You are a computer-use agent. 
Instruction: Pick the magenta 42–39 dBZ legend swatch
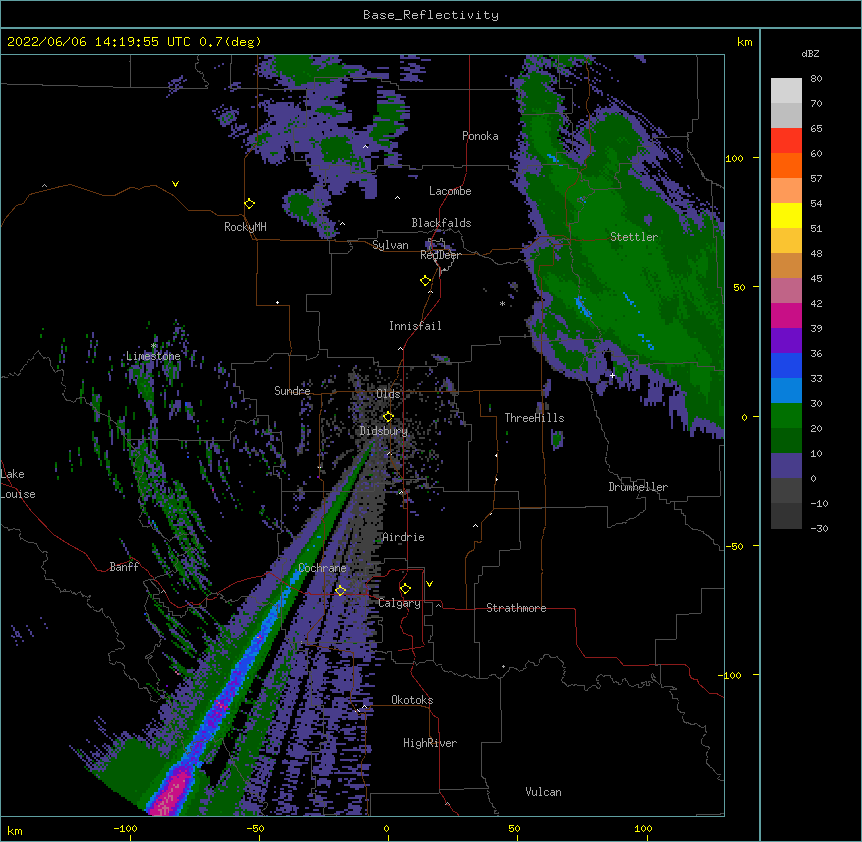(786, 315)
